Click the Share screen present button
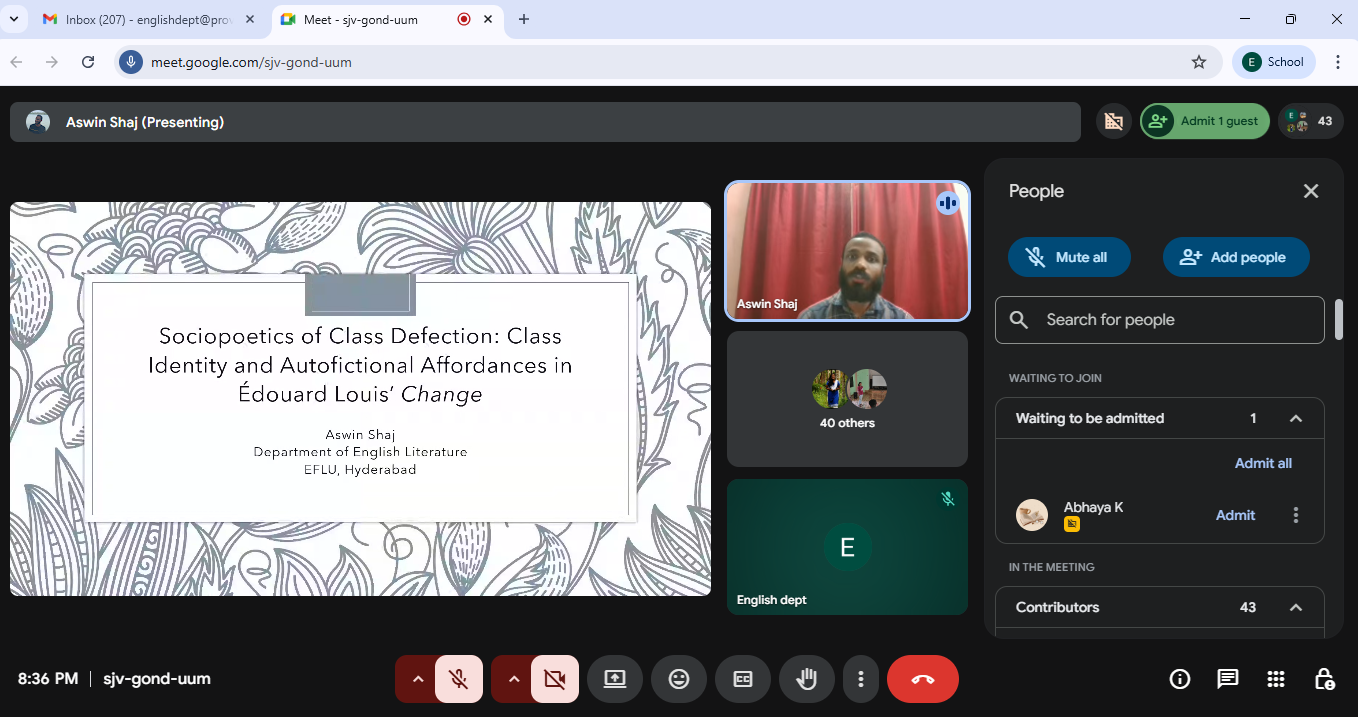 pyautogui.click(x=614, y=679)
